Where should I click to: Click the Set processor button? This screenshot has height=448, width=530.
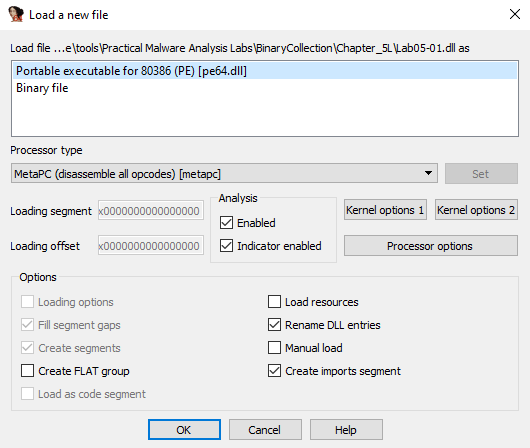click(x=481, y=174)
